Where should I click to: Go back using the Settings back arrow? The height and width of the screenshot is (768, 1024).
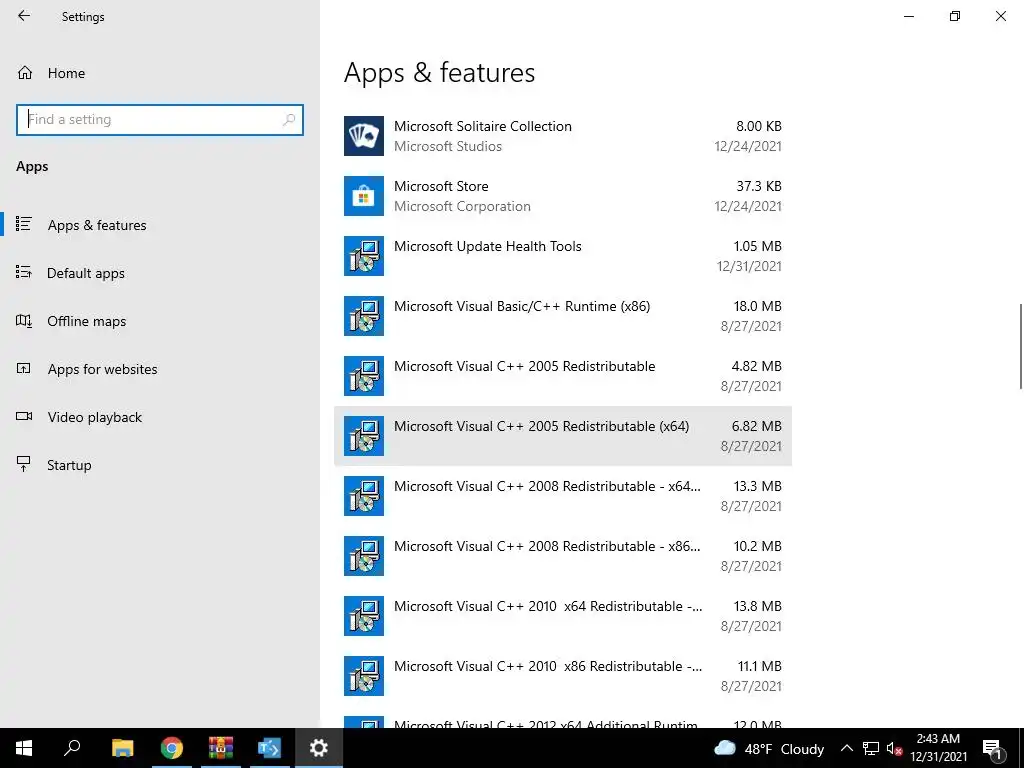click(24, 16)
